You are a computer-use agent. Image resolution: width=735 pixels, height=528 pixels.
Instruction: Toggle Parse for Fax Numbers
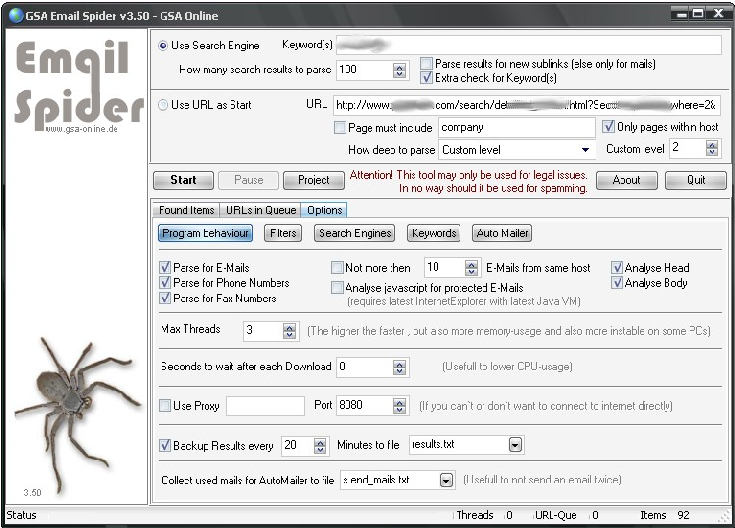(x=165, y=298)
